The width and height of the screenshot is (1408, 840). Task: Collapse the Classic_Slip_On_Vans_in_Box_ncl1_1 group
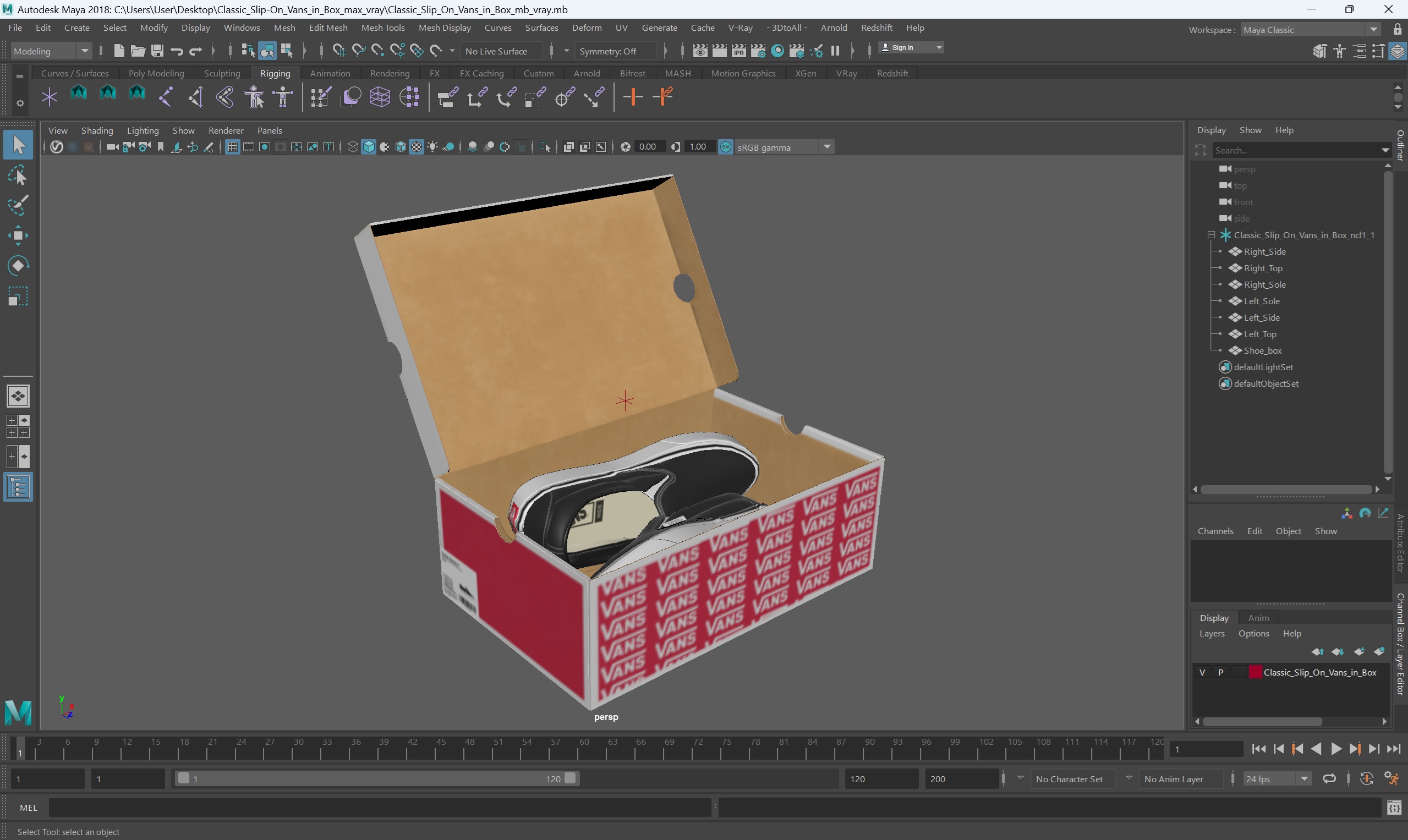click(1211, 235)
